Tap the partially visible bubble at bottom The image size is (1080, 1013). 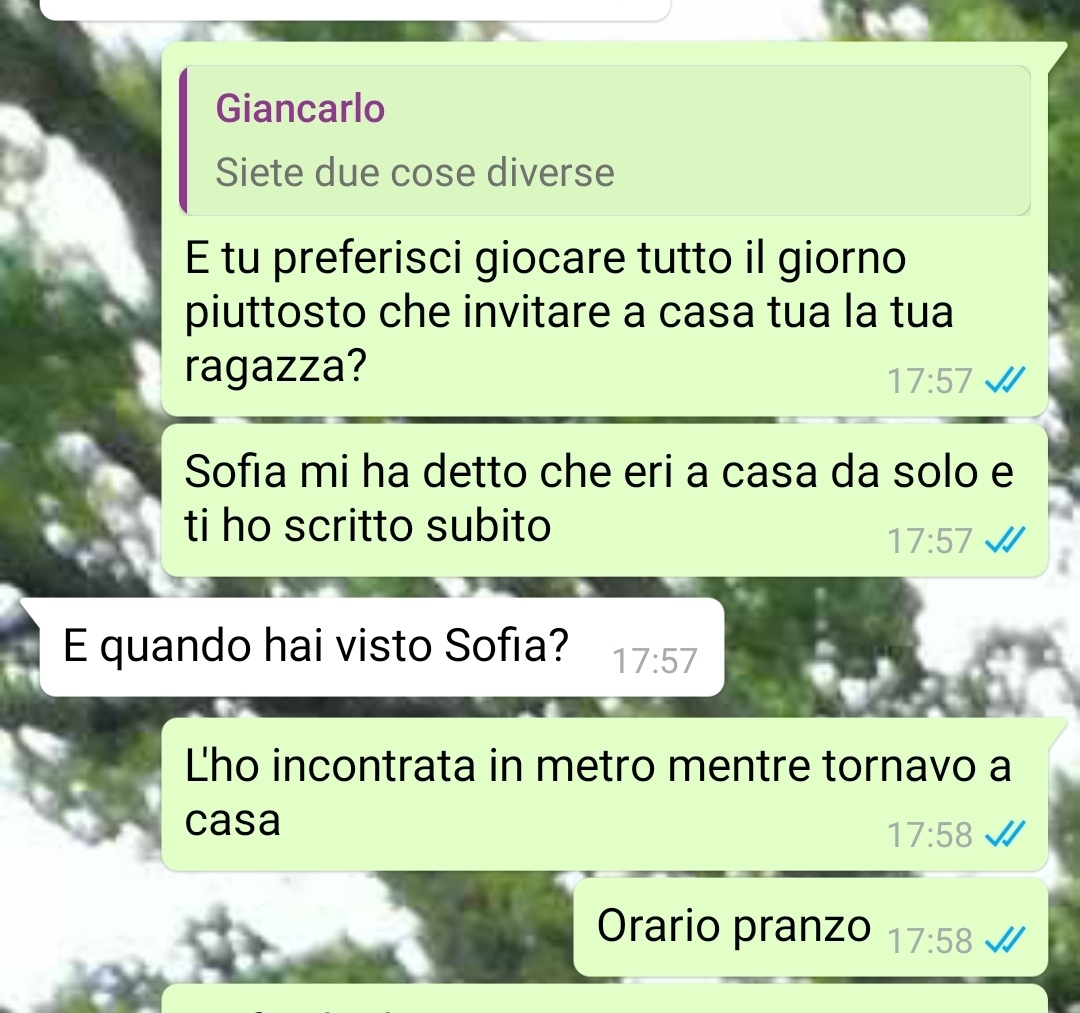pos(605,999)
